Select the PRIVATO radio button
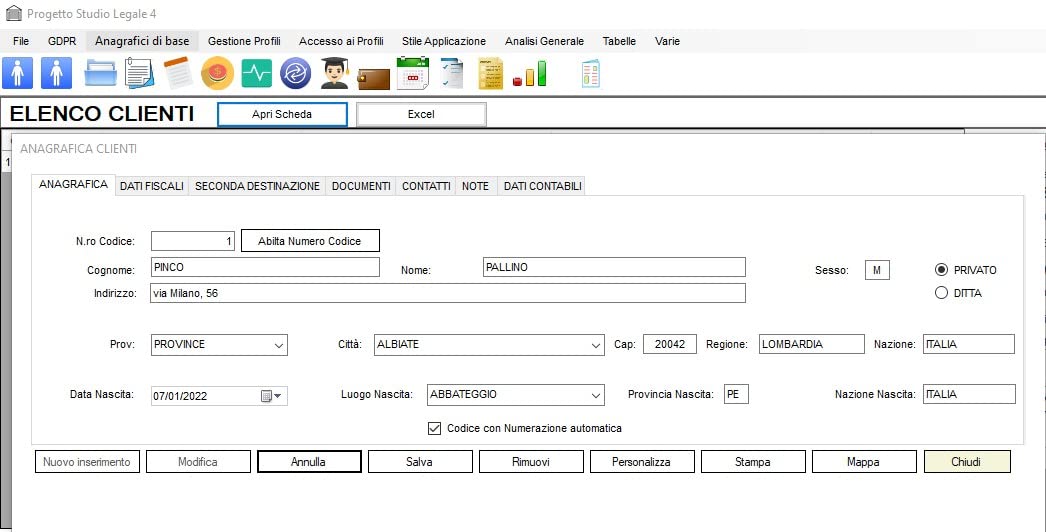Screen dimensions: 1046x532 point(941,270)
